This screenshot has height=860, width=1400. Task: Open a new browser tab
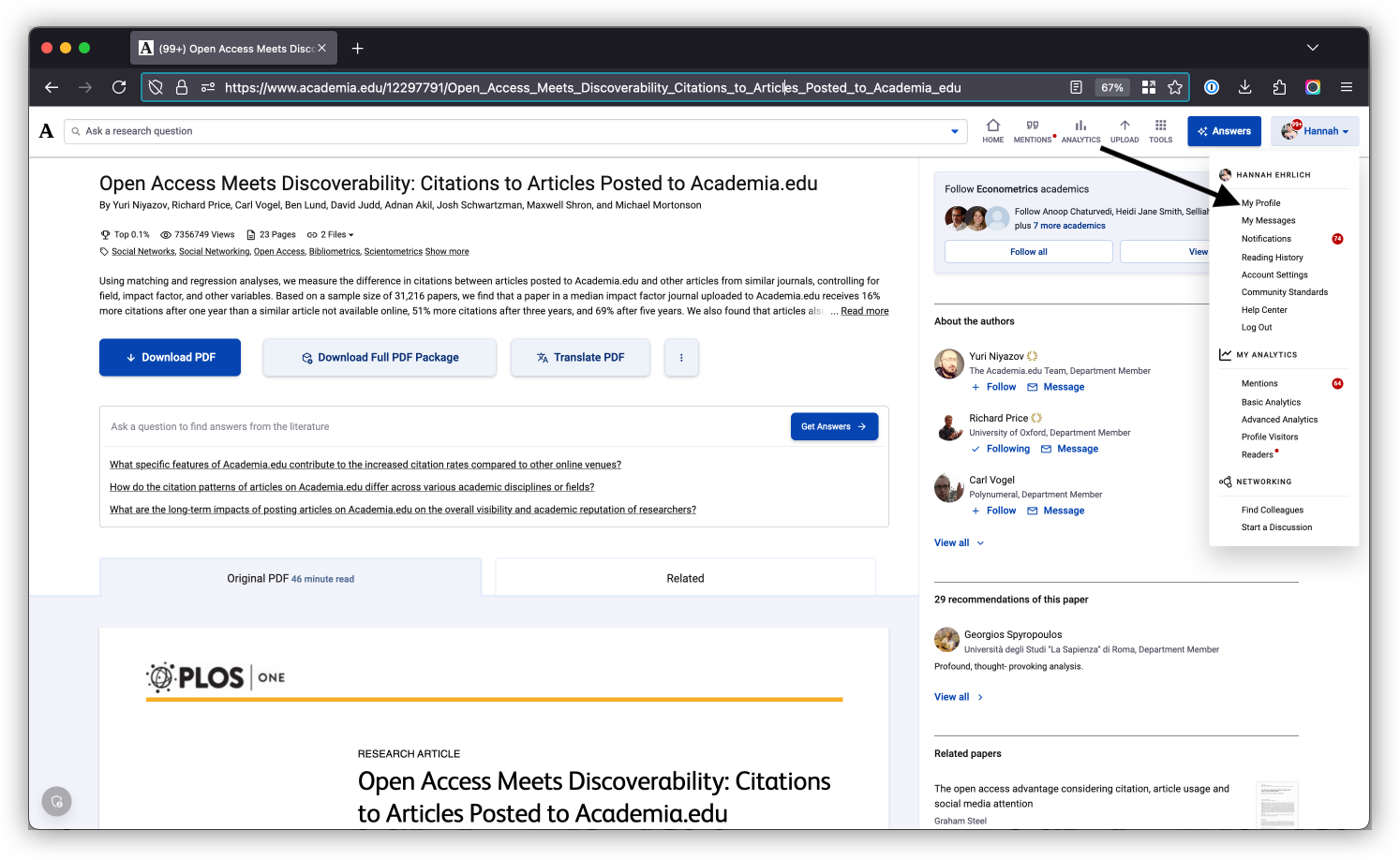coord(357,48)
